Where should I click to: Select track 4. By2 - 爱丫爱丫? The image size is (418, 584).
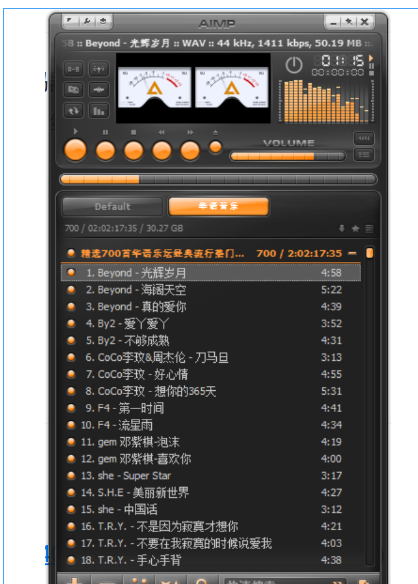(x=211, y=323)
